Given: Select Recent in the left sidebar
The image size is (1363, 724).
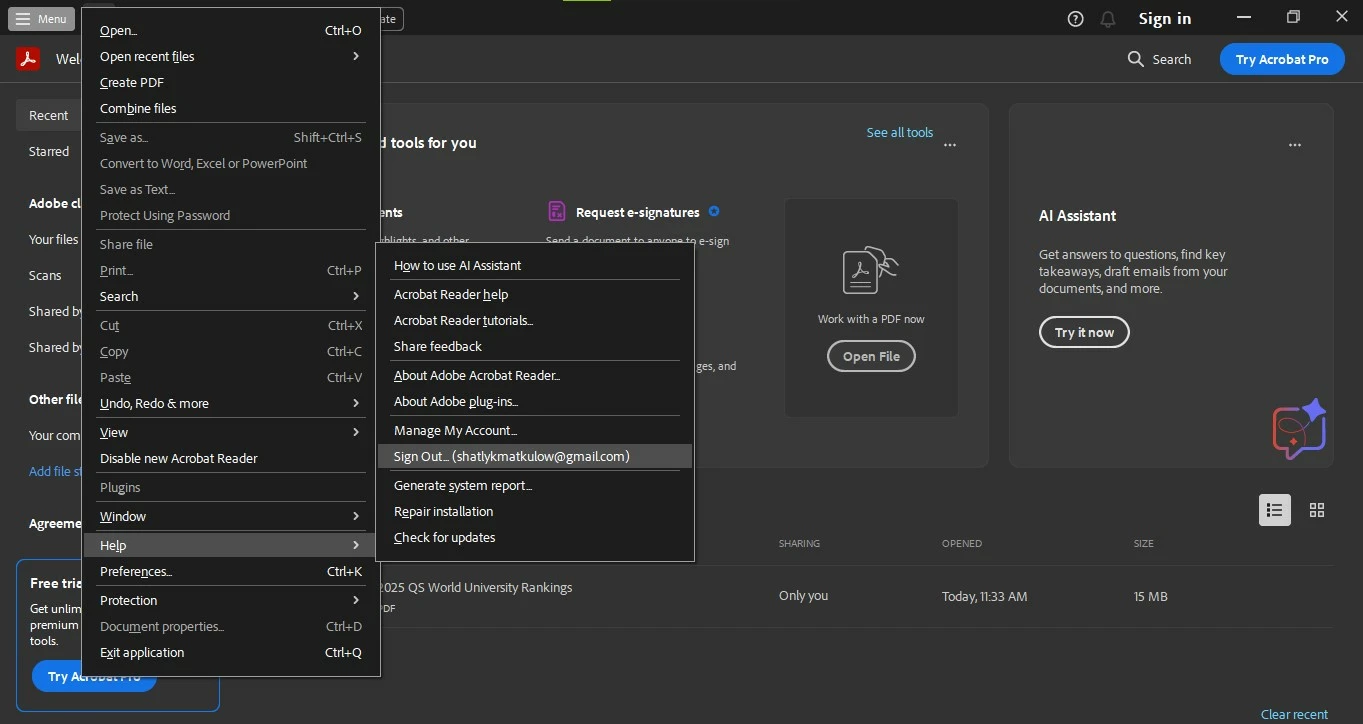Looking at the screenshot, I should [48, 115].
